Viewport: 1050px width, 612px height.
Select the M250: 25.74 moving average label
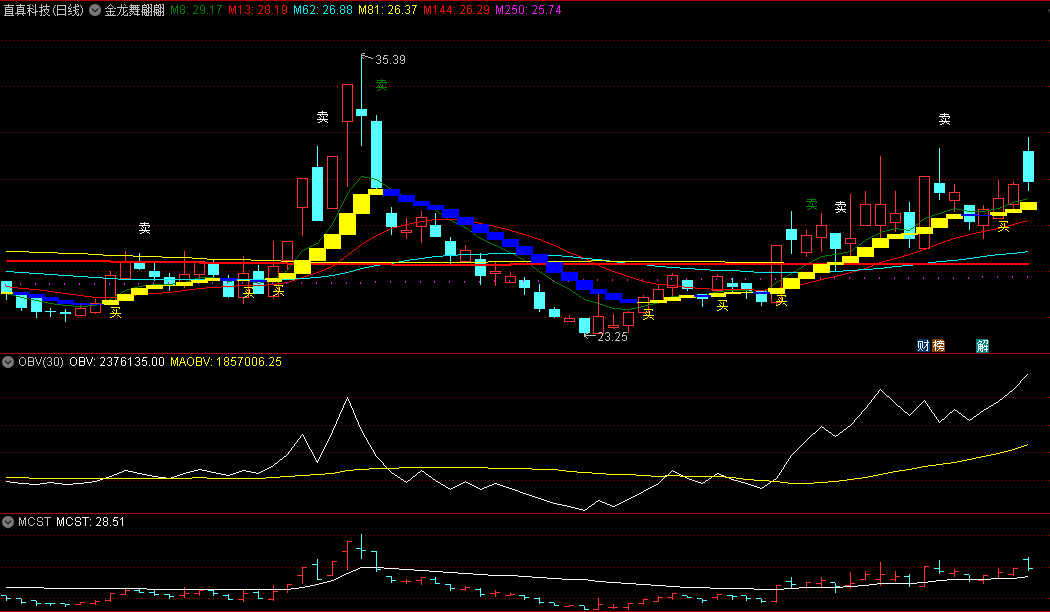pos(528,10)
